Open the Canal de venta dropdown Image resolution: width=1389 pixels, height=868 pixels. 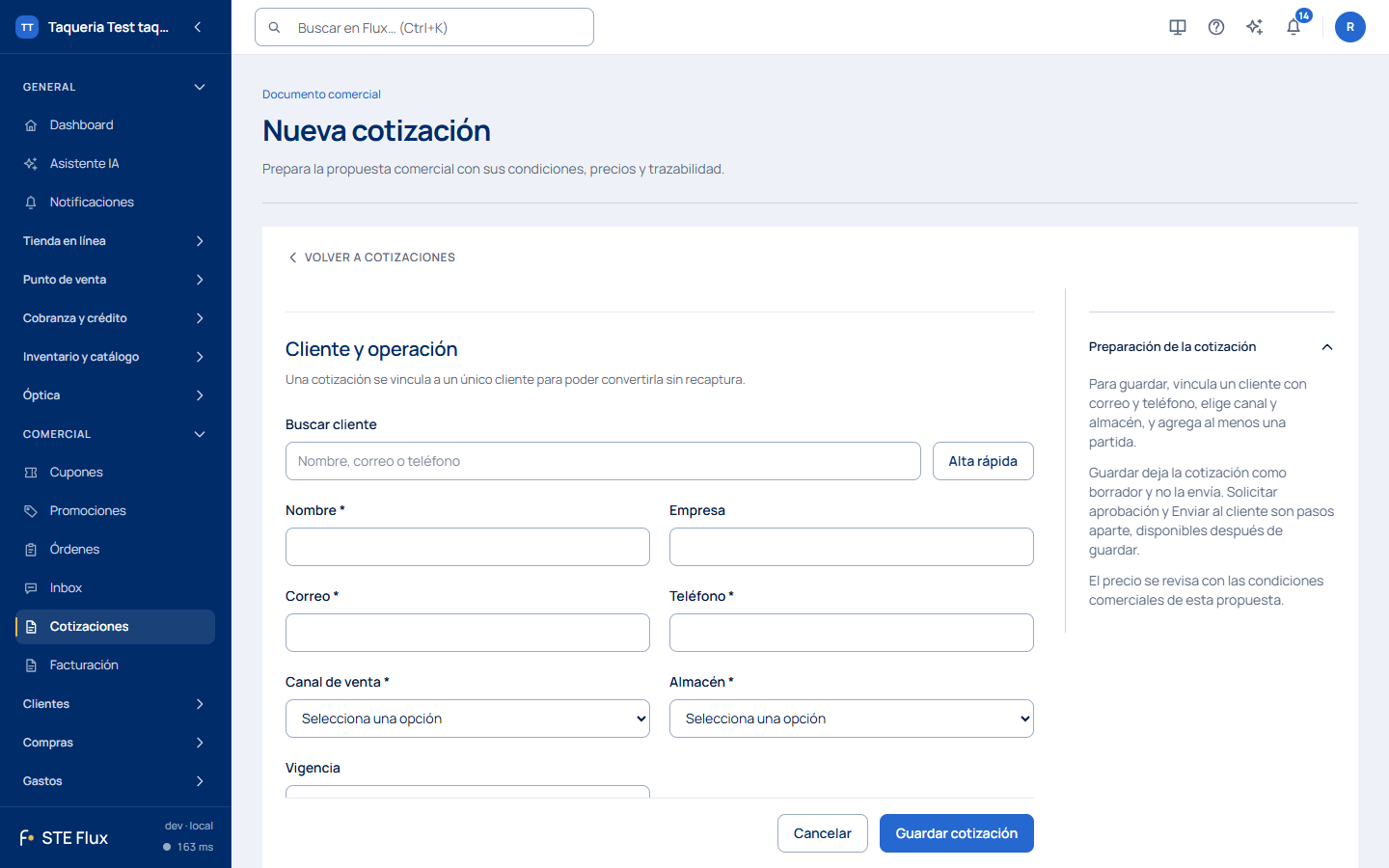tap(468, 719)
